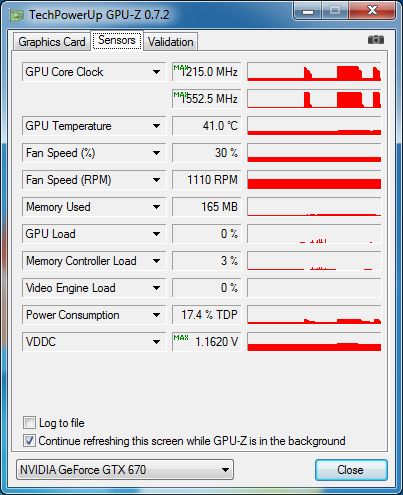Click the GPU Core Clock history graph
This screenshot has height=495, width=403.
[314, 72]
